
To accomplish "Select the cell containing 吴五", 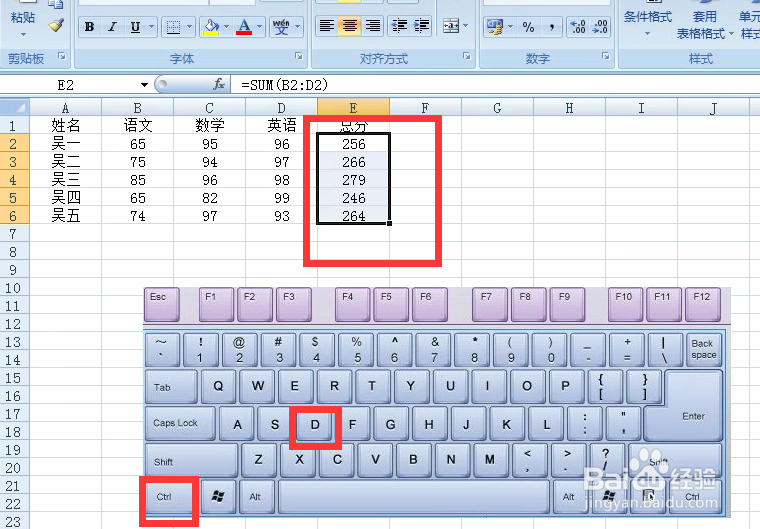I will (x=65, y=216).
